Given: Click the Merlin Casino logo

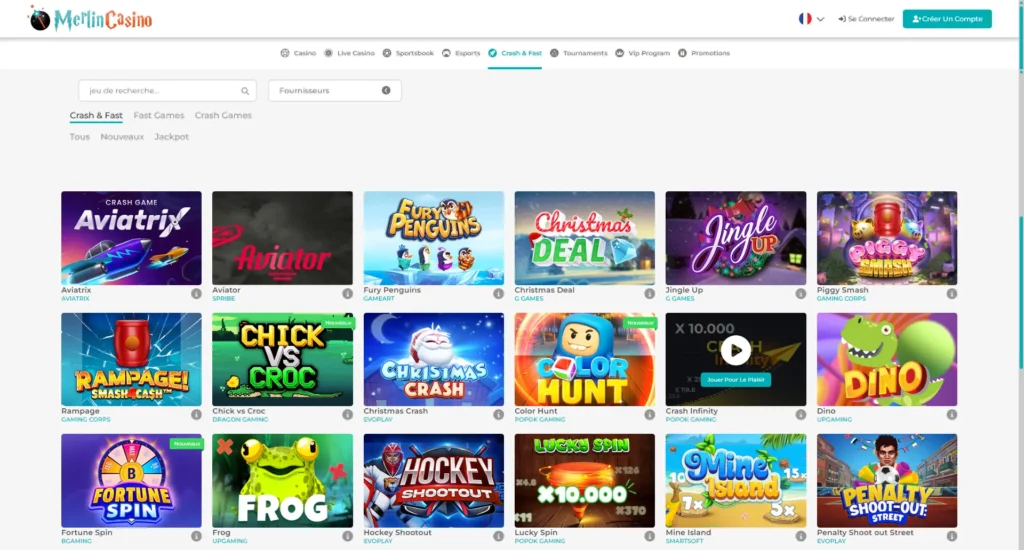Looking at the screenshot, I should 90,19.
